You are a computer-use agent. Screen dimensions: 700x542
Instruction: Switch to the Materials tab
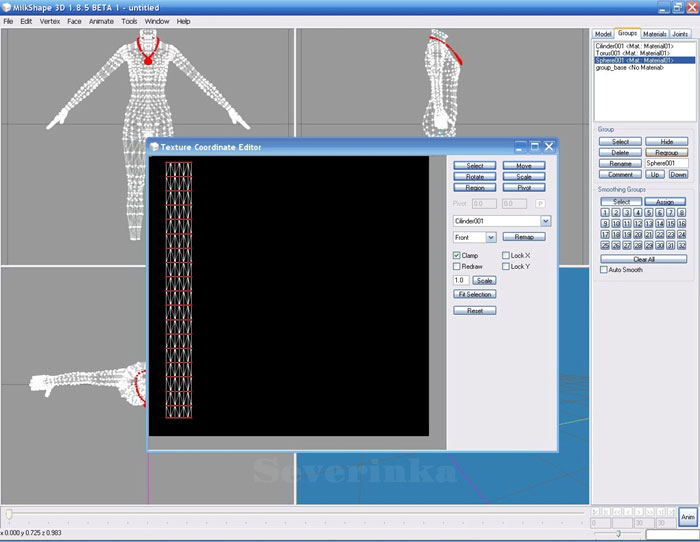655,34
